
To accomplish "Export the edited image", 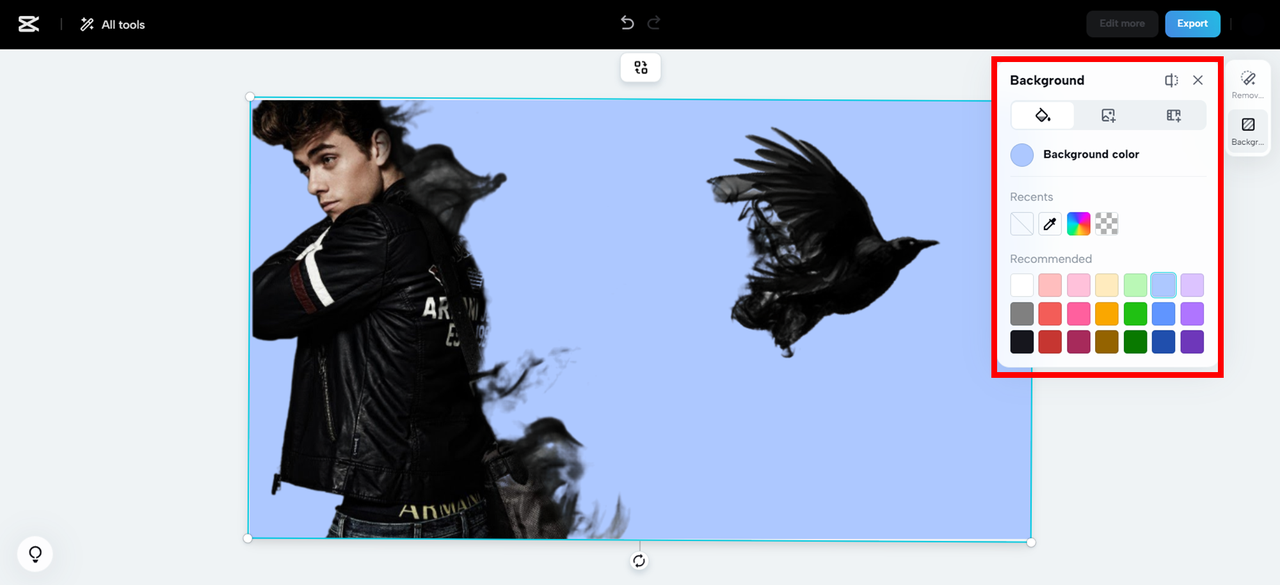I will [1192, 24].
